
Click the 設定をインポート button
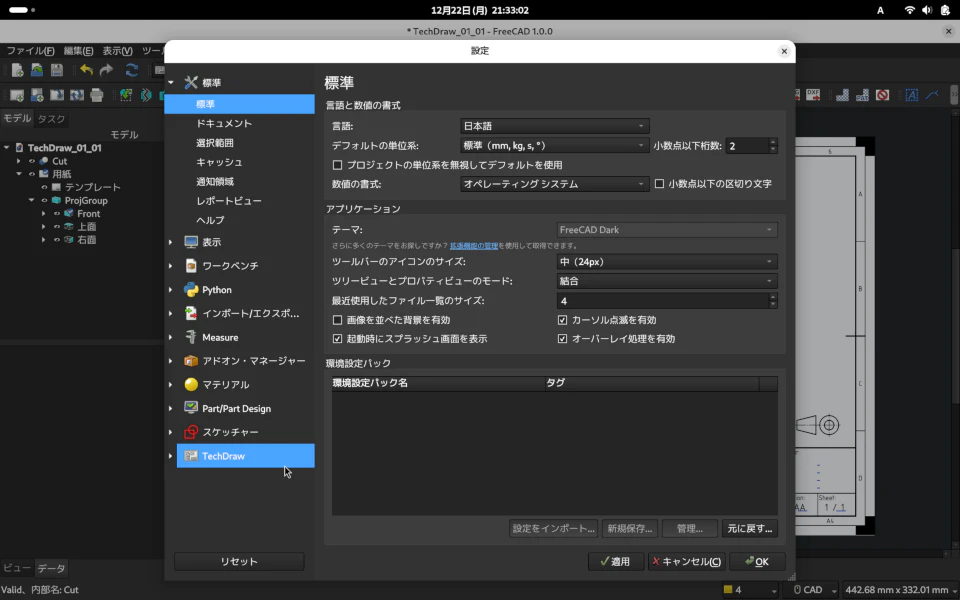[553, 528]
